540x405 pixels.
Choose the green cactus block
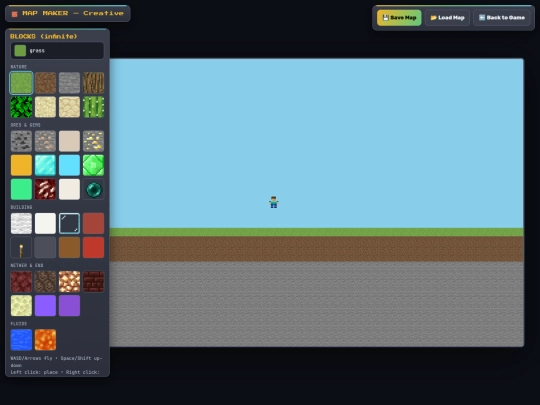click(x=93, y=107)
